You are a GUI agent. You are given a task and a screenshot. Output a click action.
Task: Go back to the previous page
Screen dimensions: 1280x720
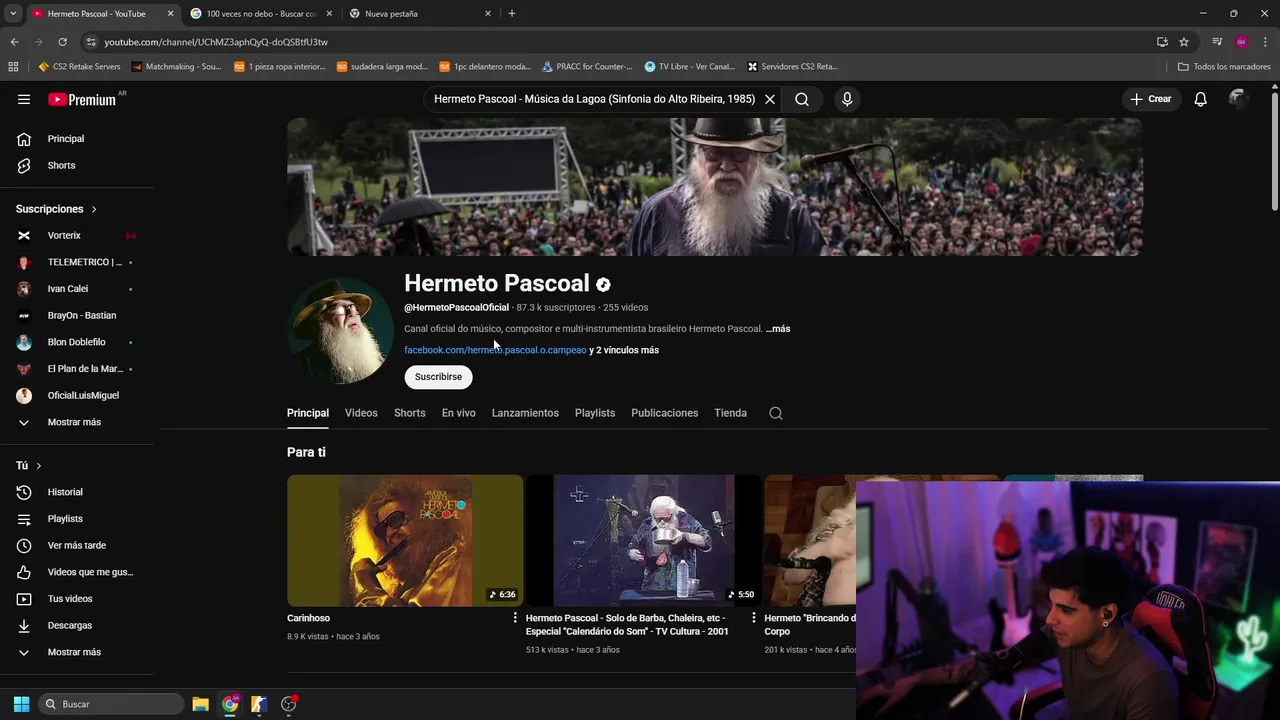14,42
